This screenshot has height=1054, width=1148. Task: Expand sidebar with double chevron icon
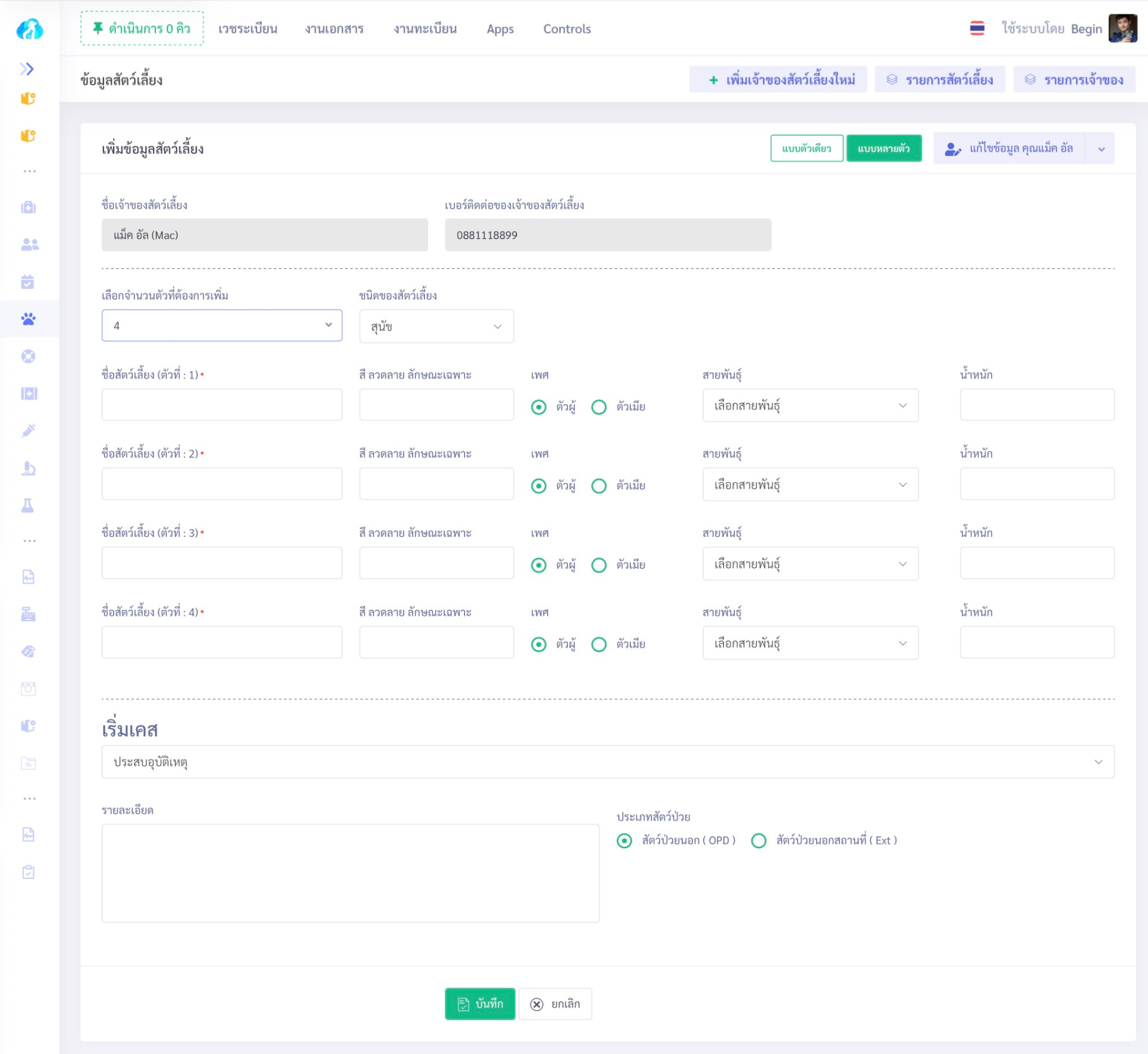point(27,69)
